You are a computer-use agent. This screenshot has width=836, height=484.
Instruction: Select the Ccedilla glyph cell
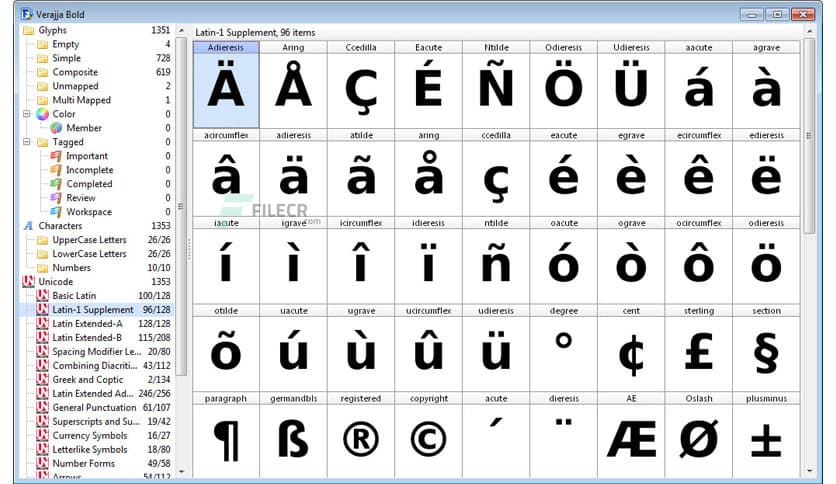click(361, 85)
